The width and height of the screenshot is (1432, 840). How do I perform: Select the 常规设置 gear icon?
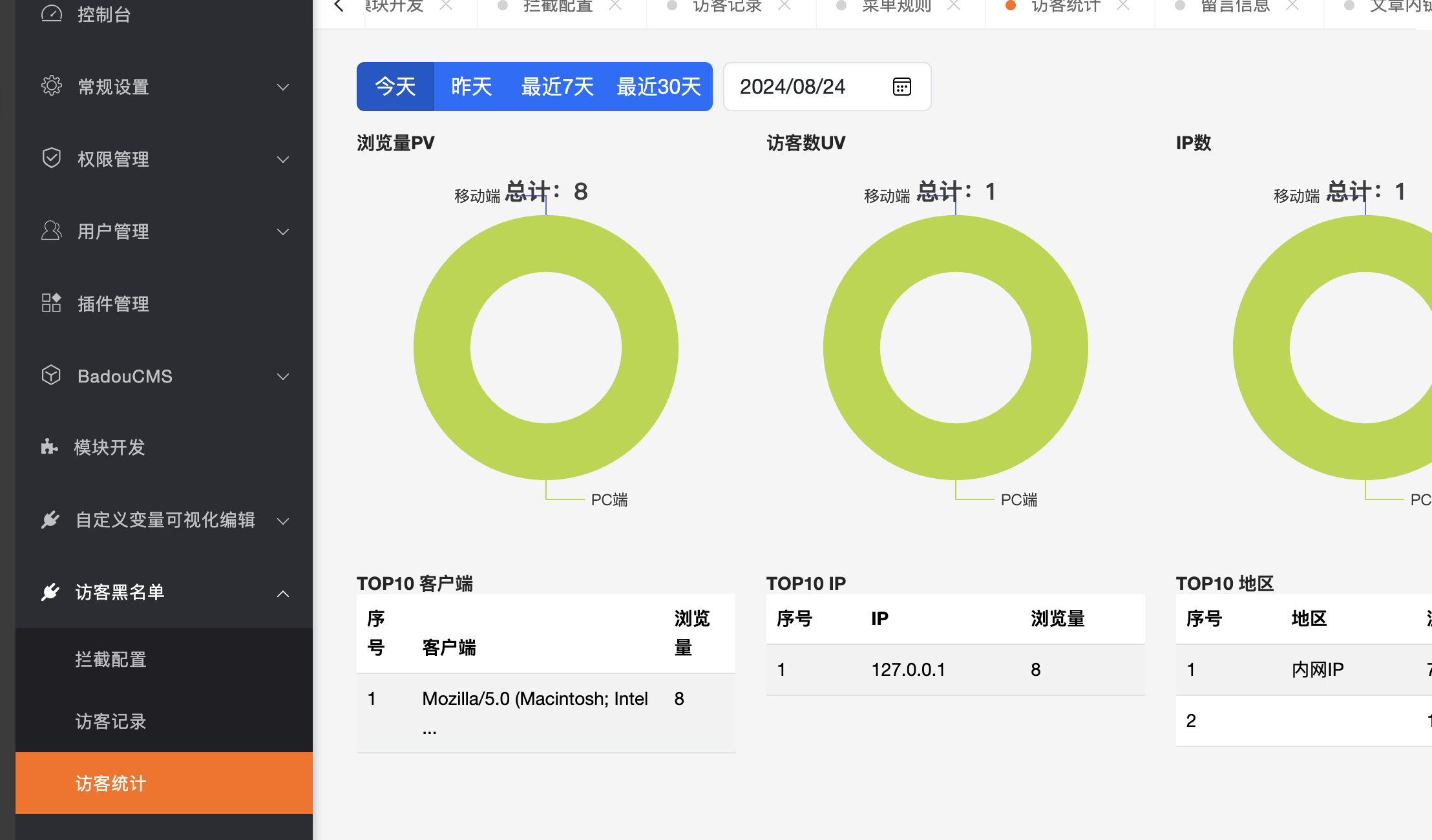[x=52, y=86]
